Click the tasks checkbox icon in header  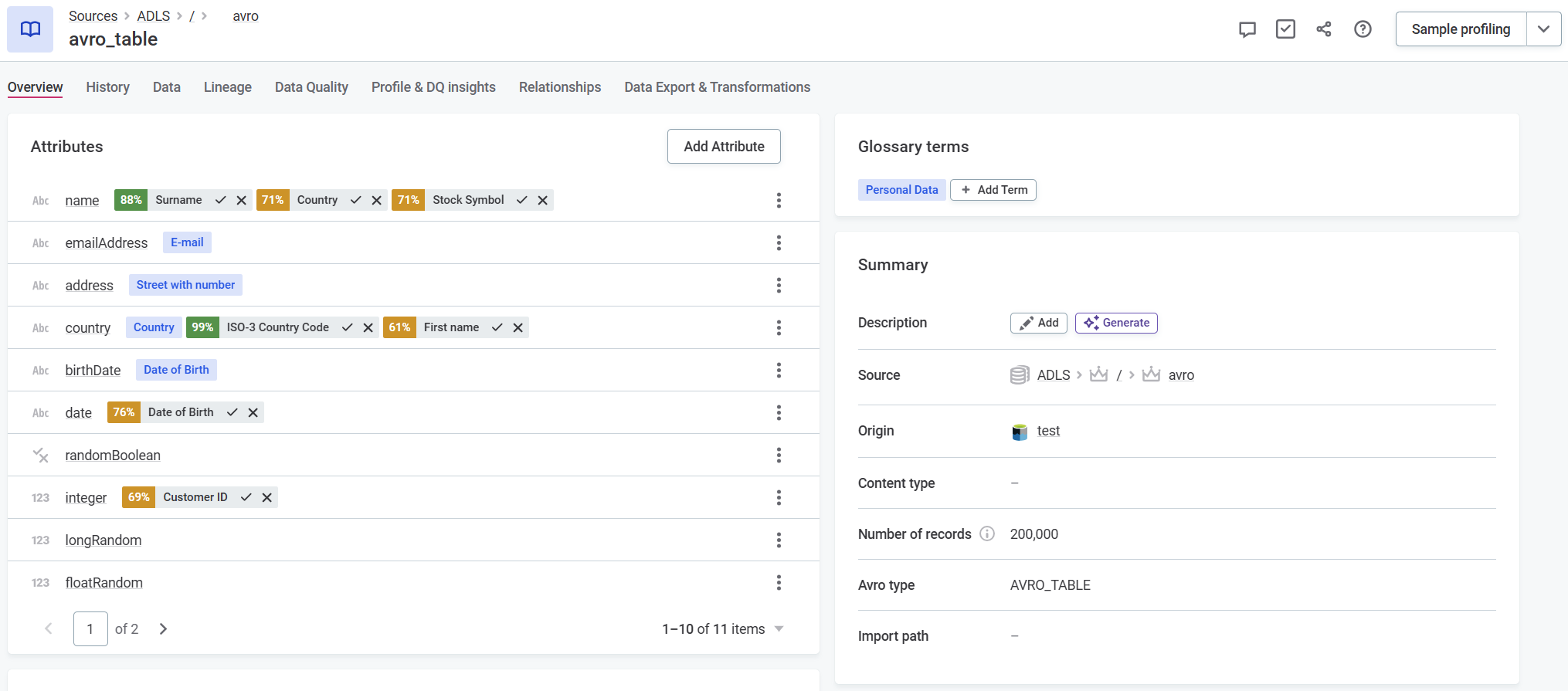(1285, 29)
